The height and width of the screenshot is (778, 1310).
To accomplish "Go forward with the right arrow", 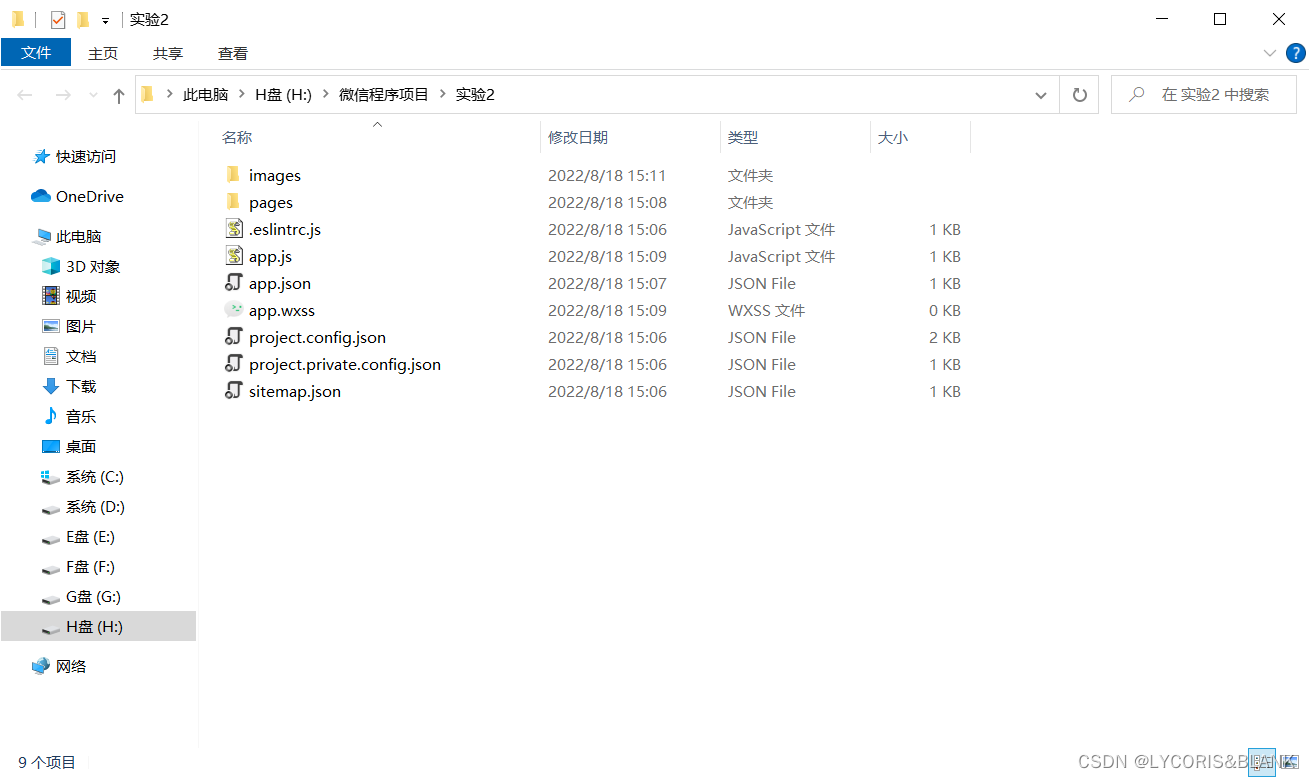I will (x=62, y=95).
